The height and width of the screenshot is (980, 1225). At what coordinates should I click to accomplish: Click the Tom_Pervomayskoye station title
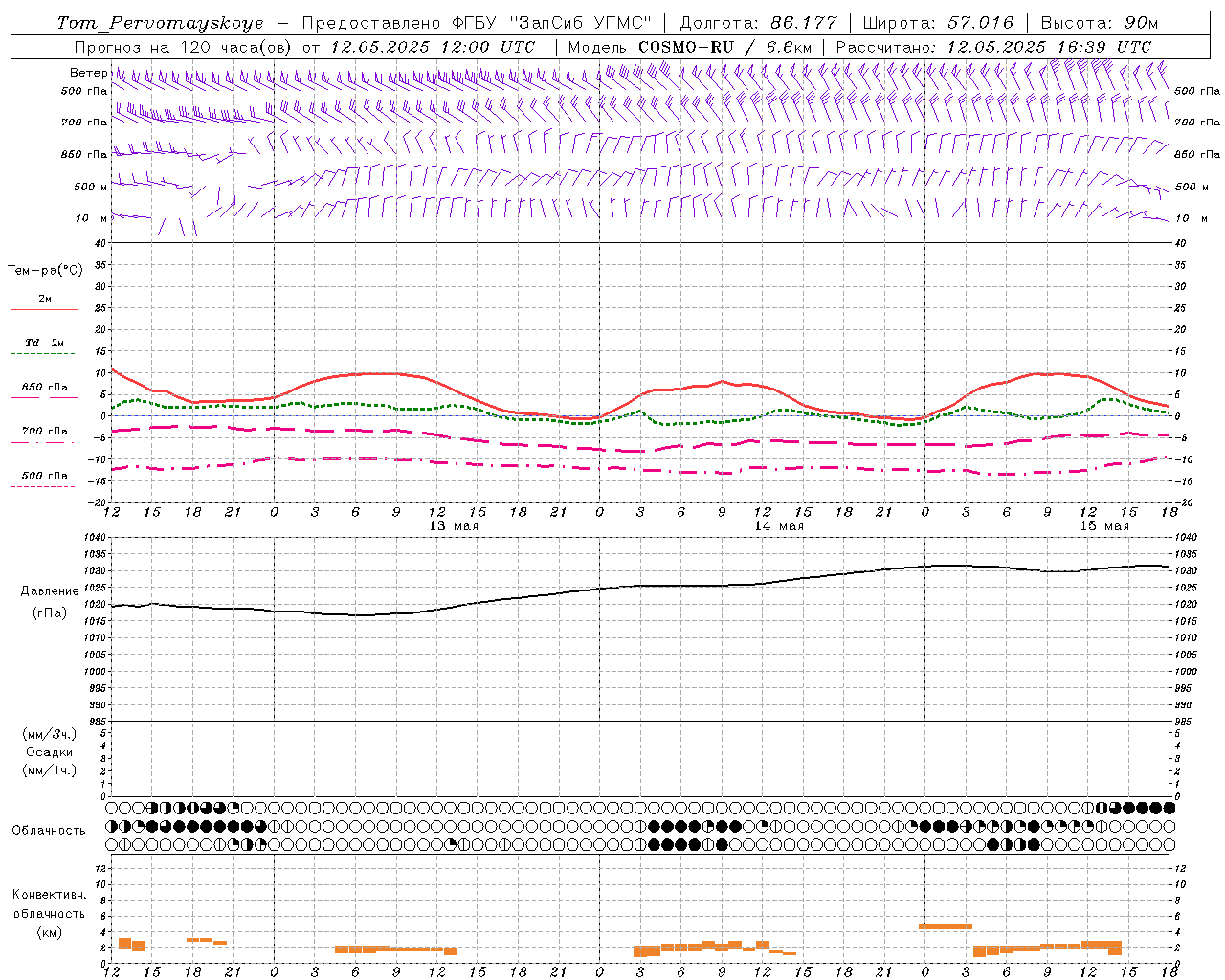pos(160,23)
